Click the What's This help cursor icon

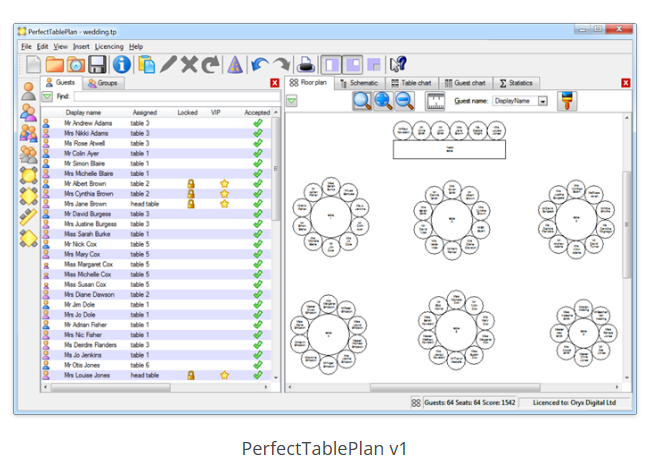click(x=398, y=65)
